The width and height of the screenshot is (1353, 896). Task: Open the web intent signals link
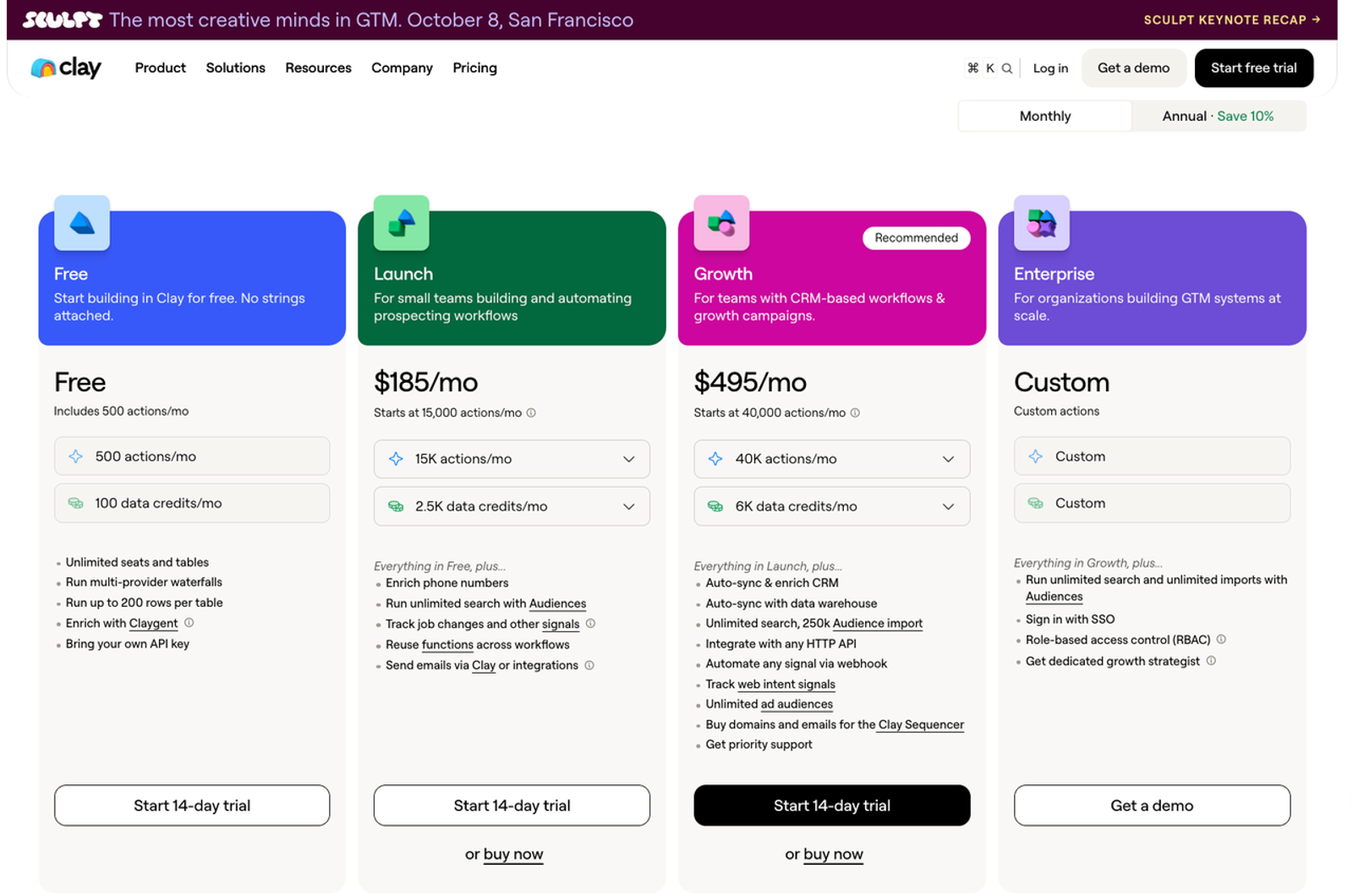786,684
